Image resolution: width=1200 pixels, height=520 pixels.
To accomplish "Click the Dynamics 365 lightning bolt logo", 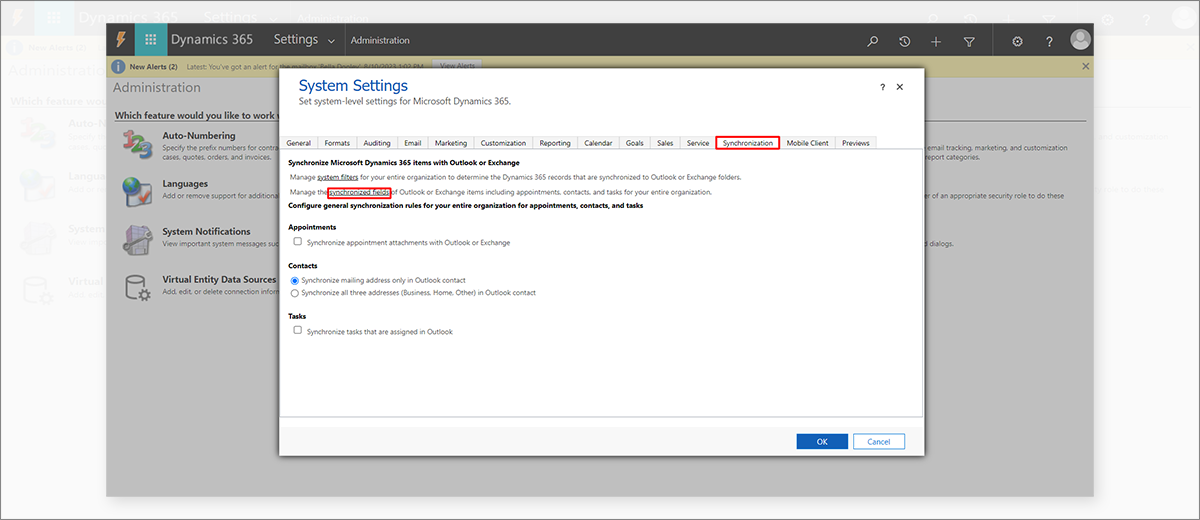I will tap(121, 40).
